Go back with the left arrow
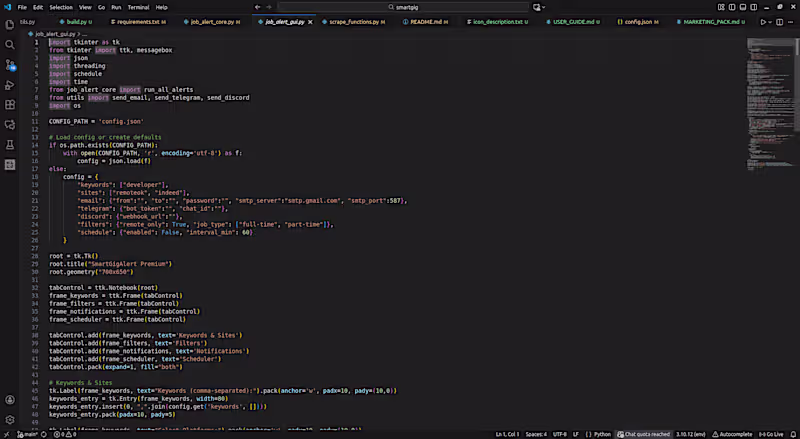The height and width of the screenshot is (439, 800). click(258, 7)
